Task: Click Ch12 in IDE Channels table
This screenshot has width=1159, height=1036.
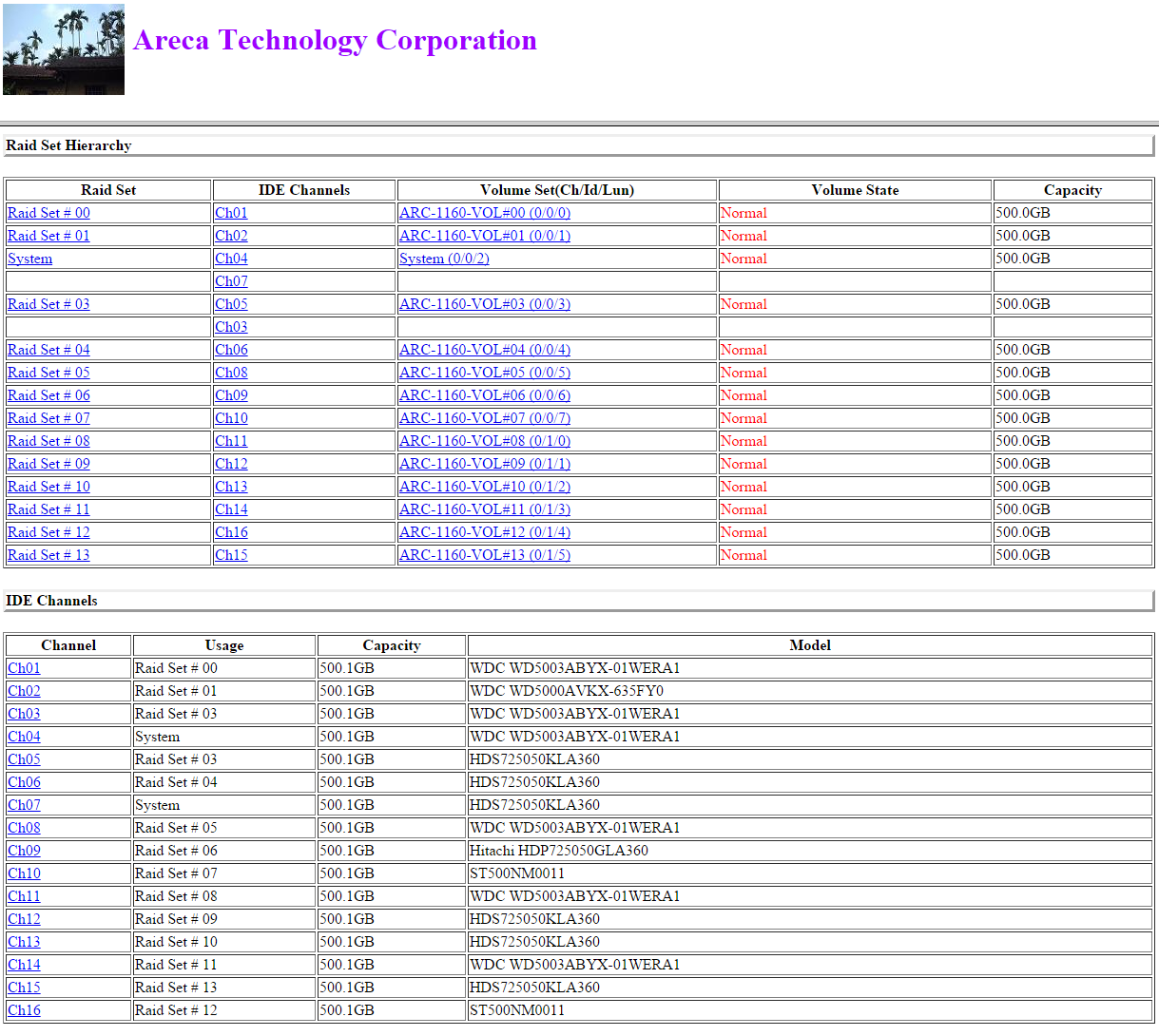Action: [x=24, y=919]
